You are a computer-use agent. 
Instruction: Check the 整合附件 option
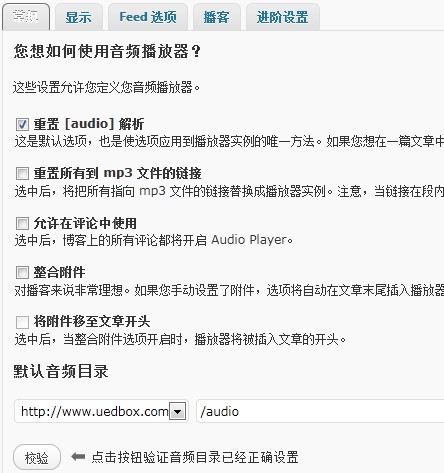tap(22, 272)
